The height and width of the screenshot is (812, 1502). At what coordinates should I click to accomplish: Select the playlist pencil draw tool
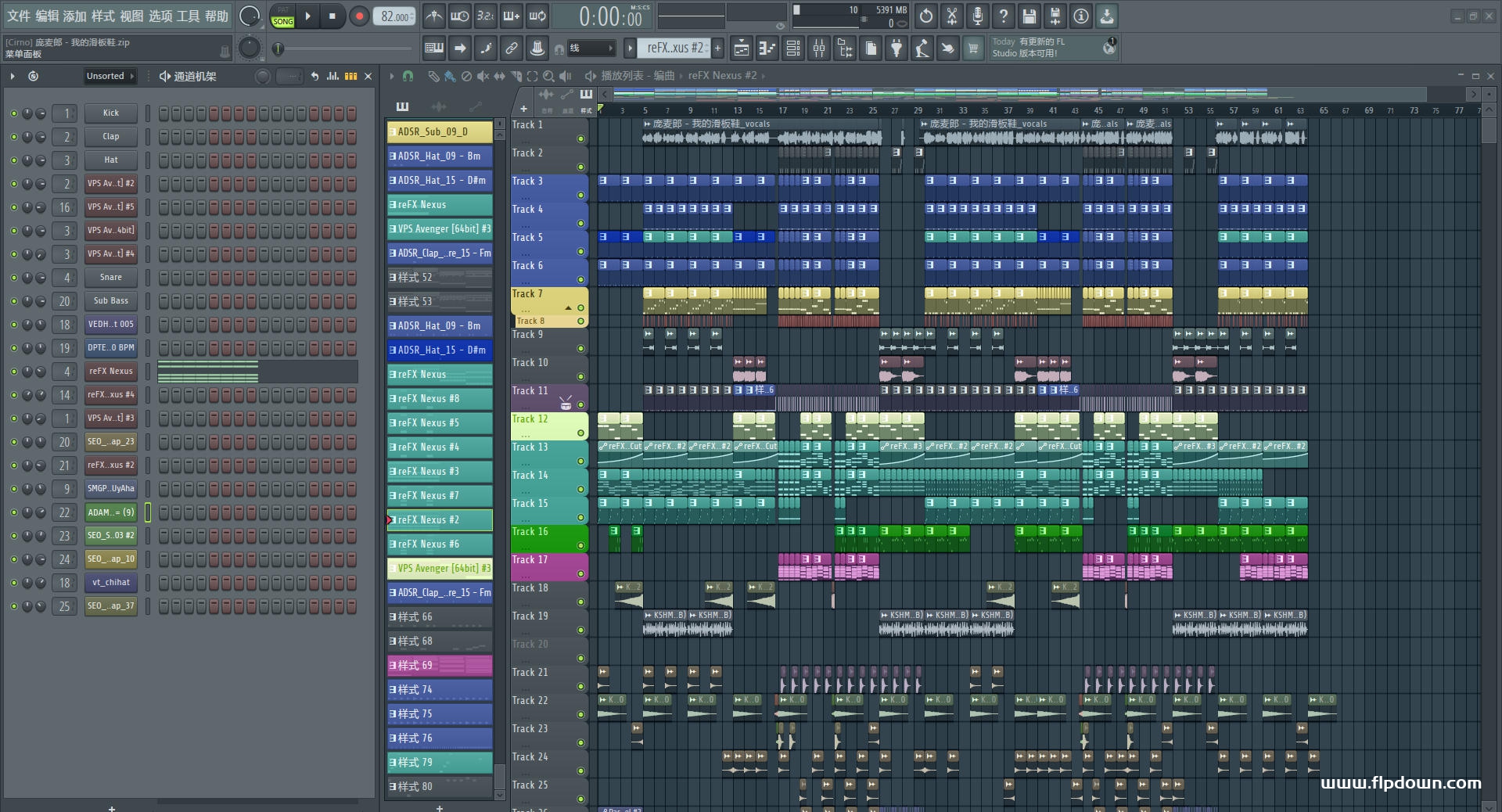point(433,76)
